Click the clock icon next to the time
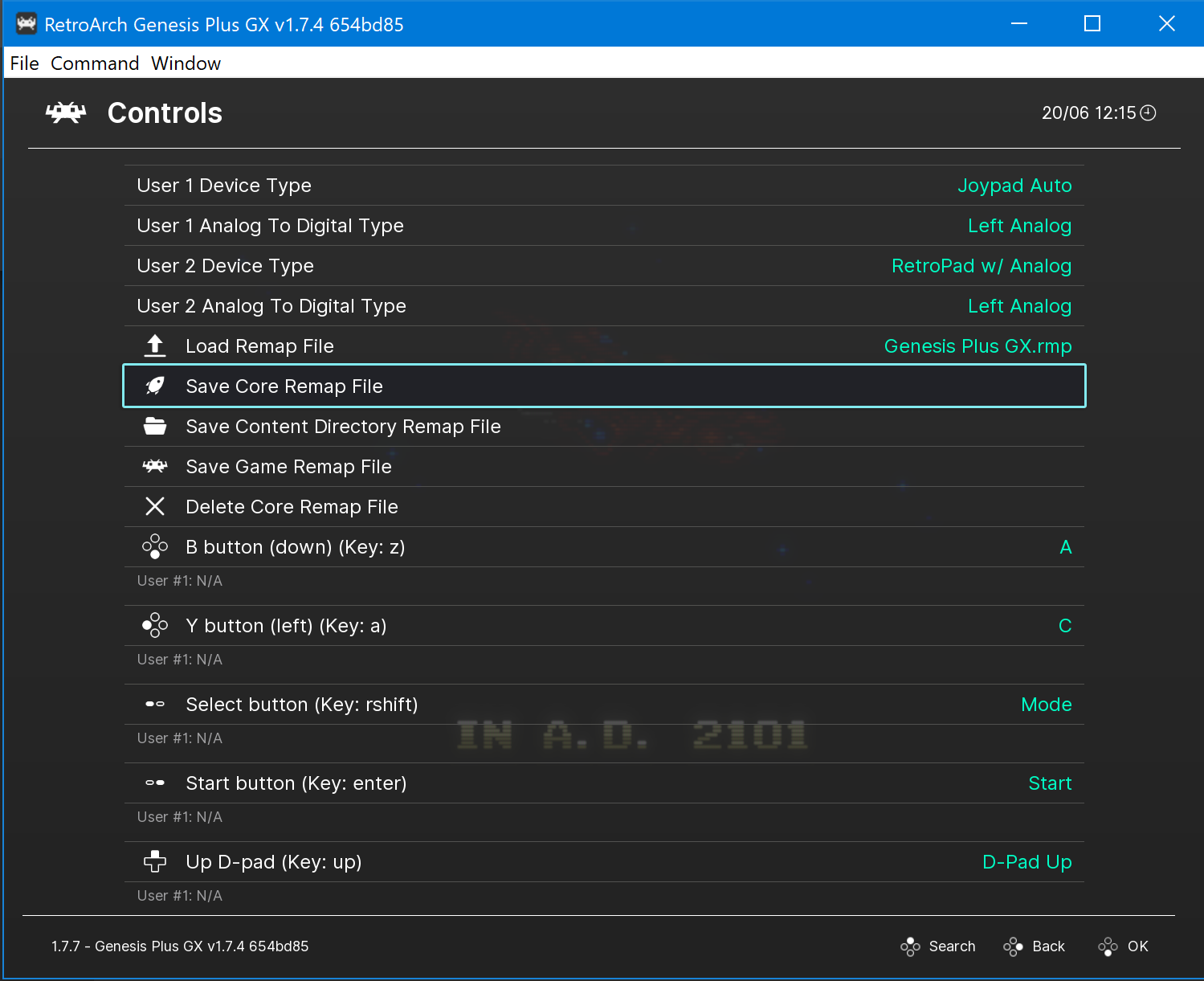Viewport: 1204px width, 981px height. [1149, 112]
